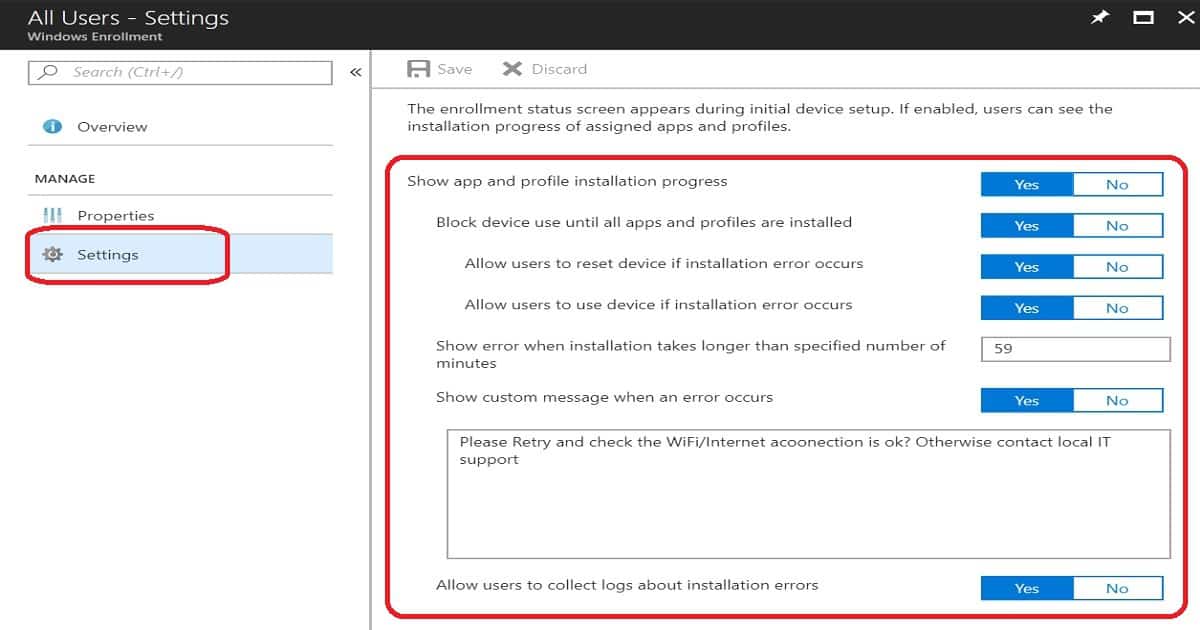
Task: Set device reset on installation error to No
Action: pos(1118,266)
